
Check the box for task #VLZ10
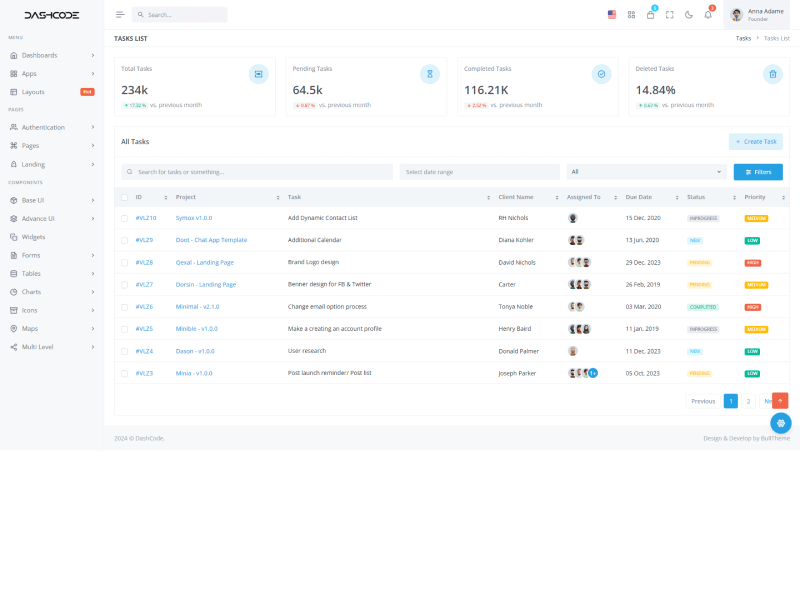point(125,218)
